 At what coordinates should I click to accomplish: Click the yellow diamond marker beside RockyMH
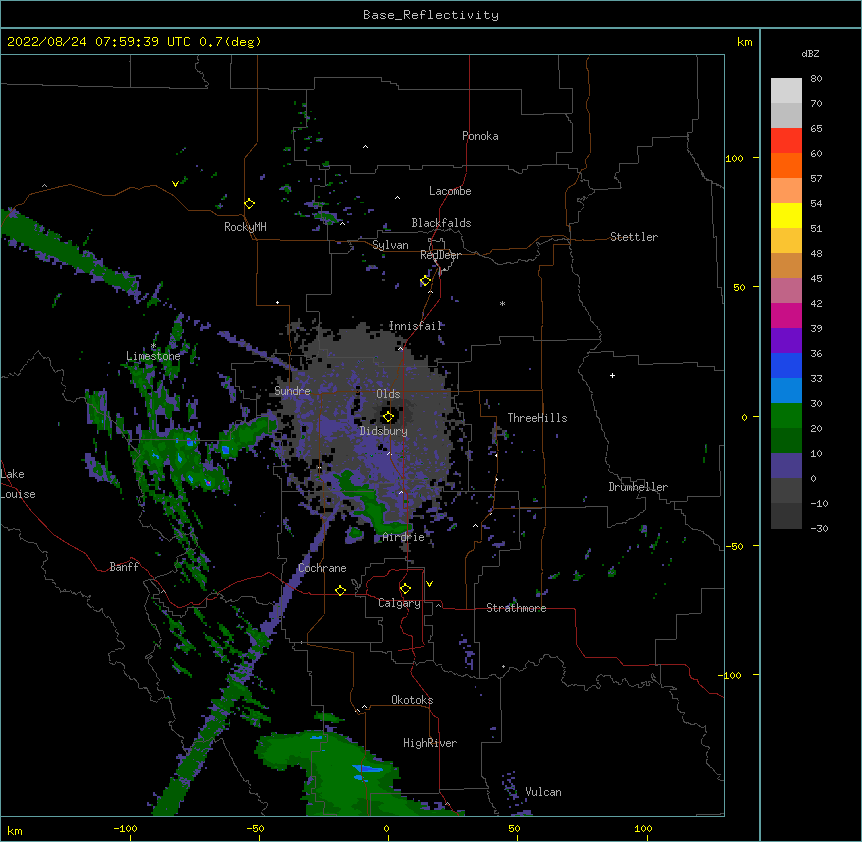[x=250, y=204]
